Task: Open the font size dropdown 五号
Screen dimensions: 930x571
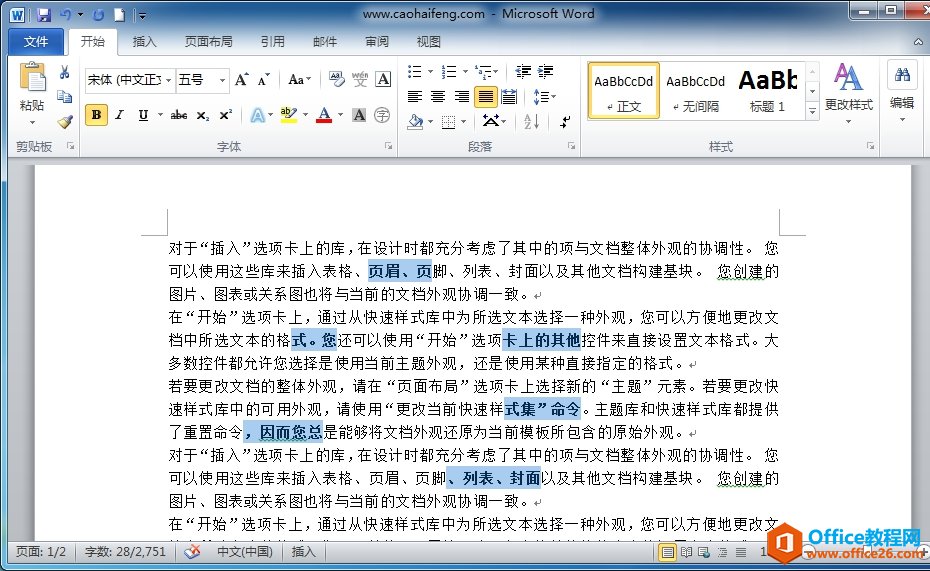Action: click(x=222, y=80)
